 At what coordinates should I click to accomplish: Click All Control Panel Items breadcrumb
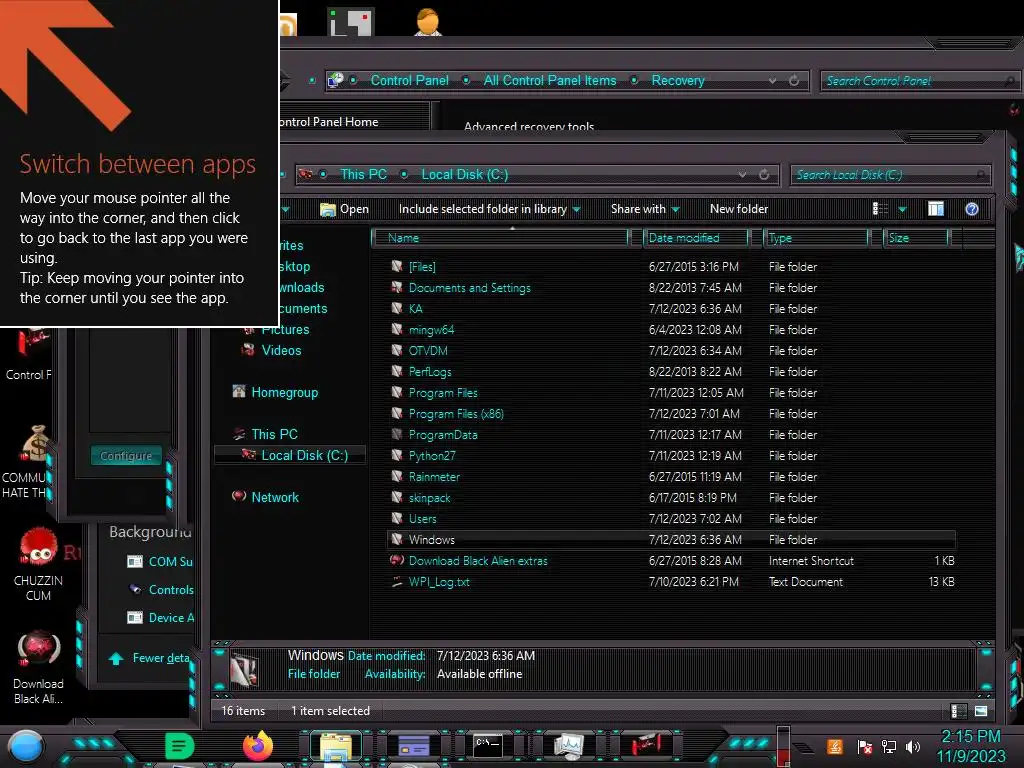click(x=550, y=80)
